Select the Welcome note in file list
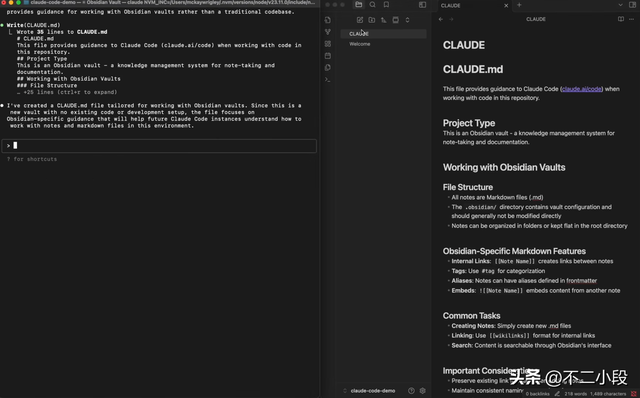640x398 pixels. click(384, 44)
